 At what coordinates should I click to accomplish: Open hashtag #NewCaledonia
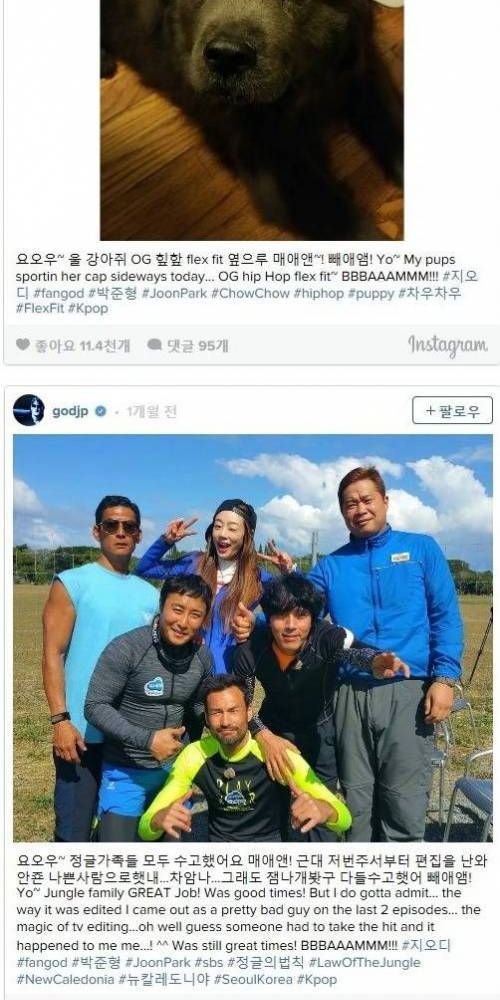tap(66, 978)
